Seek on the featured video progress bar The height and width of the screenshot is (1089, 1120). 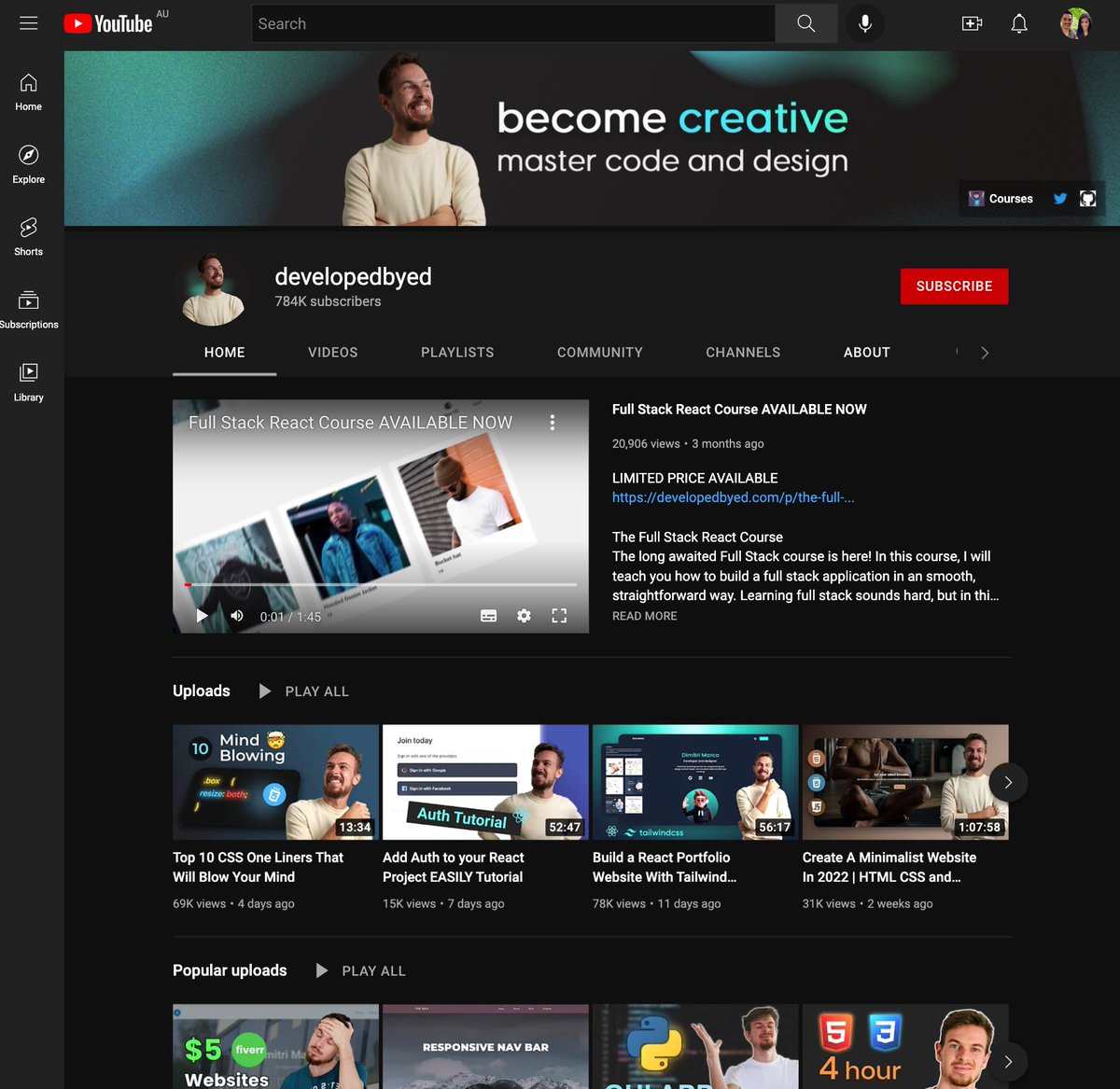point(381,585)
